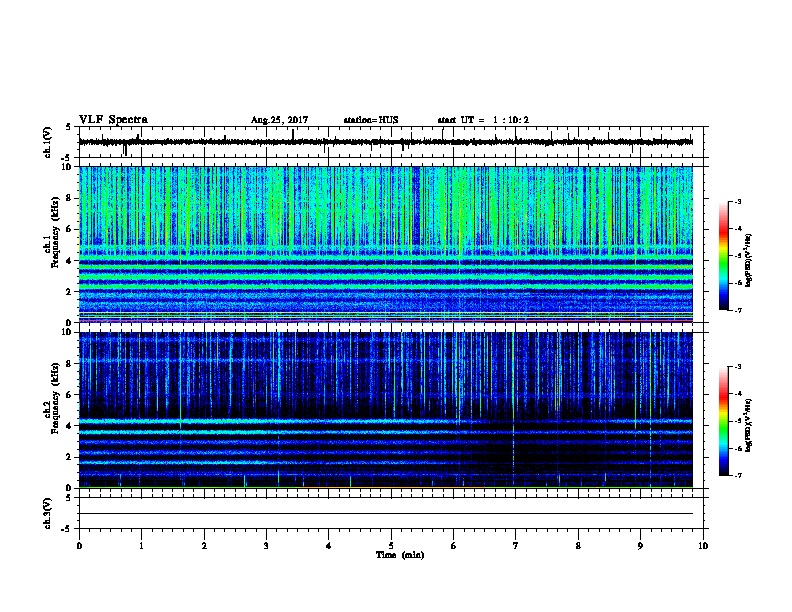Click time axis tick label "5"
This screenshot has height=612, width=792.
click(391, 546)
